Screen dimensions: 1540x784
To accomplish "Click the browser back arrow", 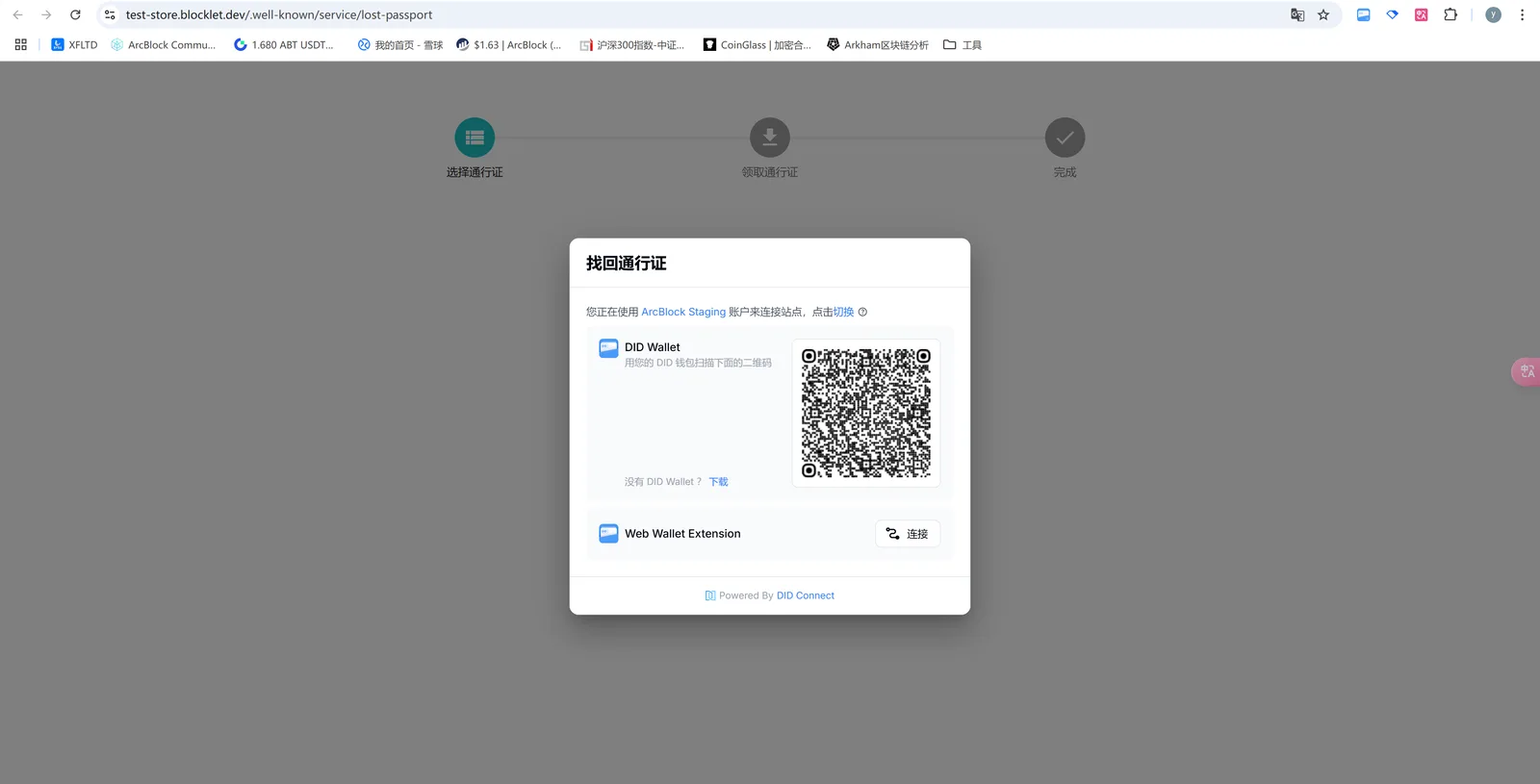I will click(x=17, y=14).
